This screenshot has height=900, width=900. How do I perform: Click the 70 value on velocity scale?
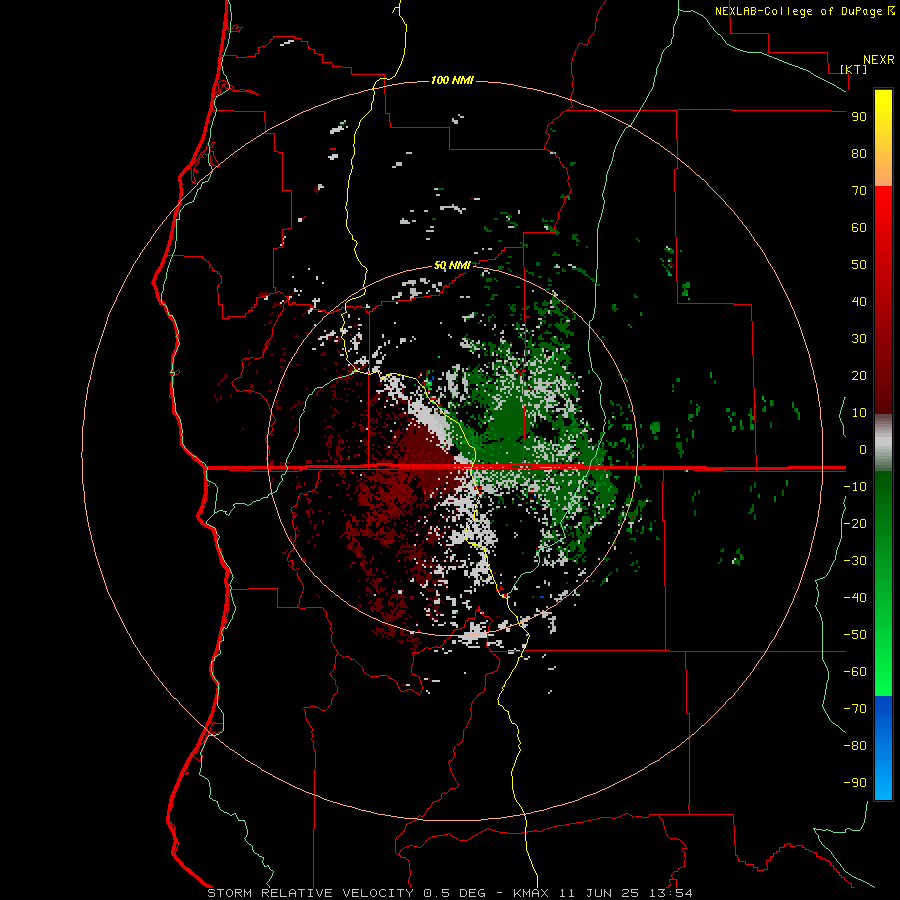click(859, 191)
